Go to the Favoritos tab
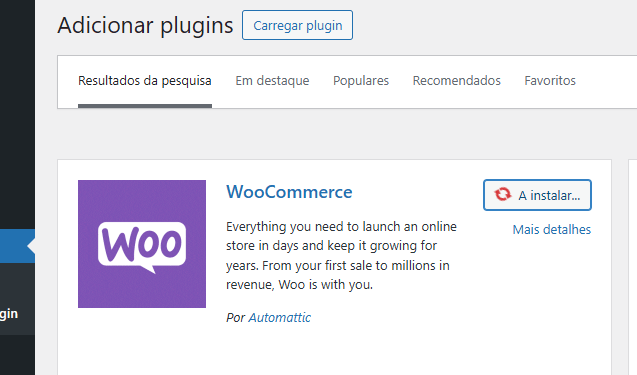 point(550,81)
